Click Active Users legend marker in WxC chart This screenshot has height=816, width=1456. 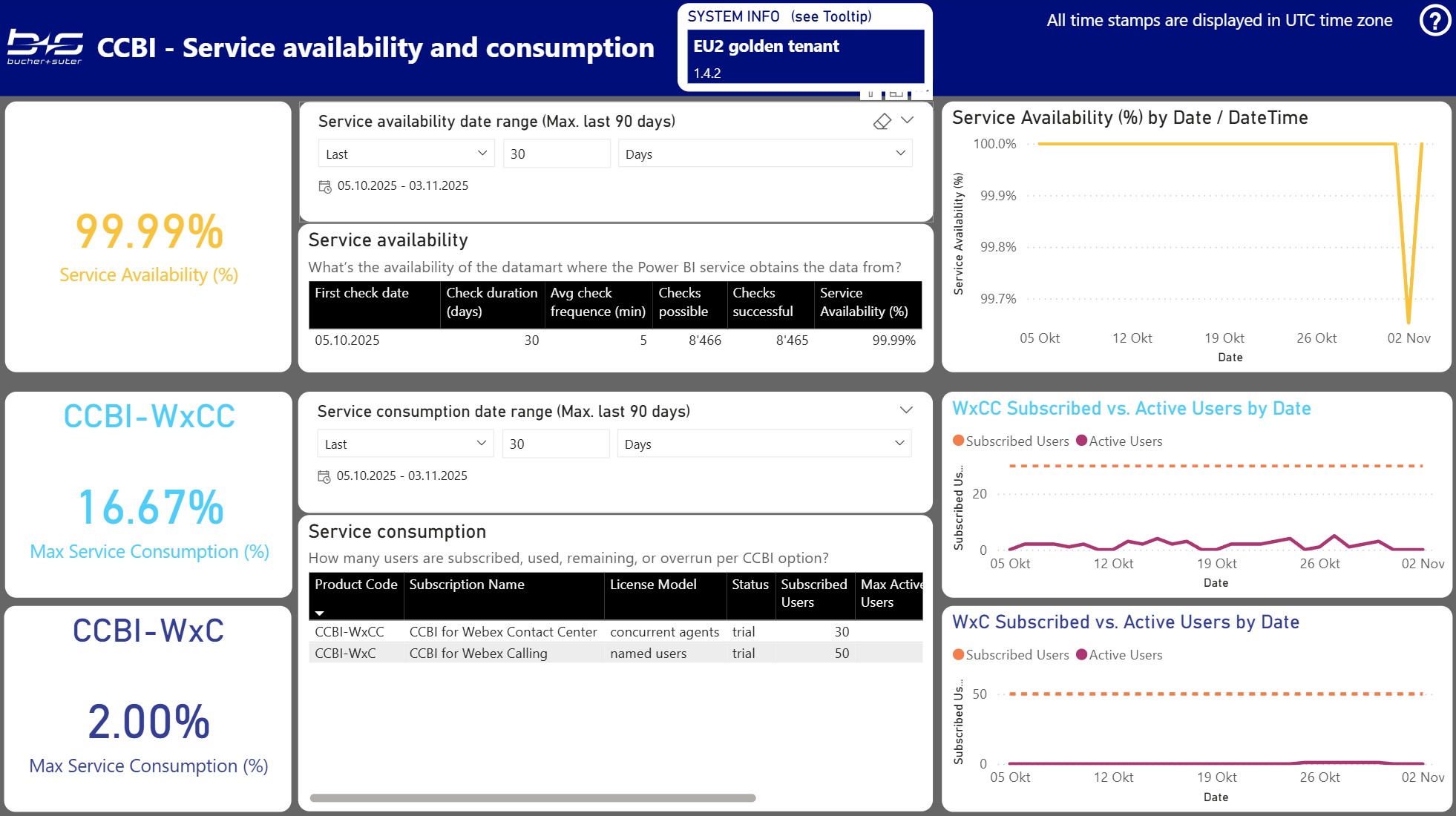(x=1081, y=654)
